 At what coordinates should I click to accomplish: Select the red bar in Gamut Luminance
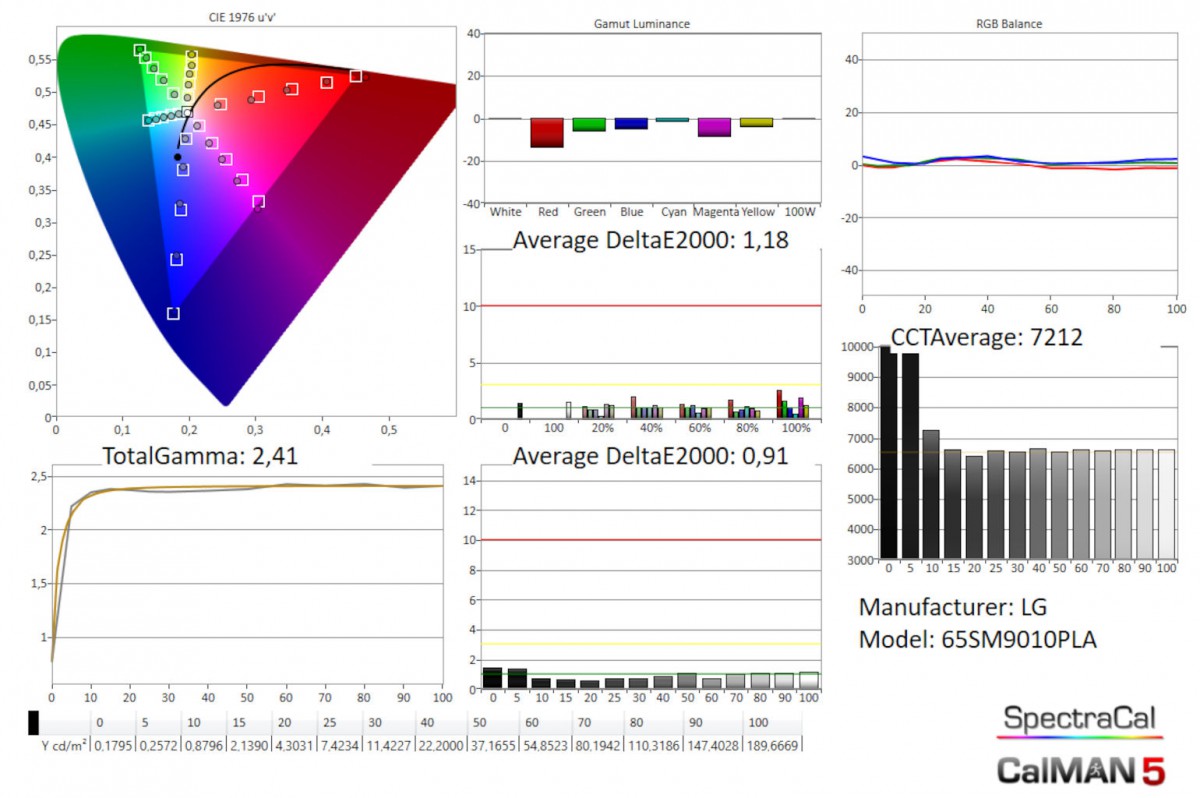click(546, 133)
